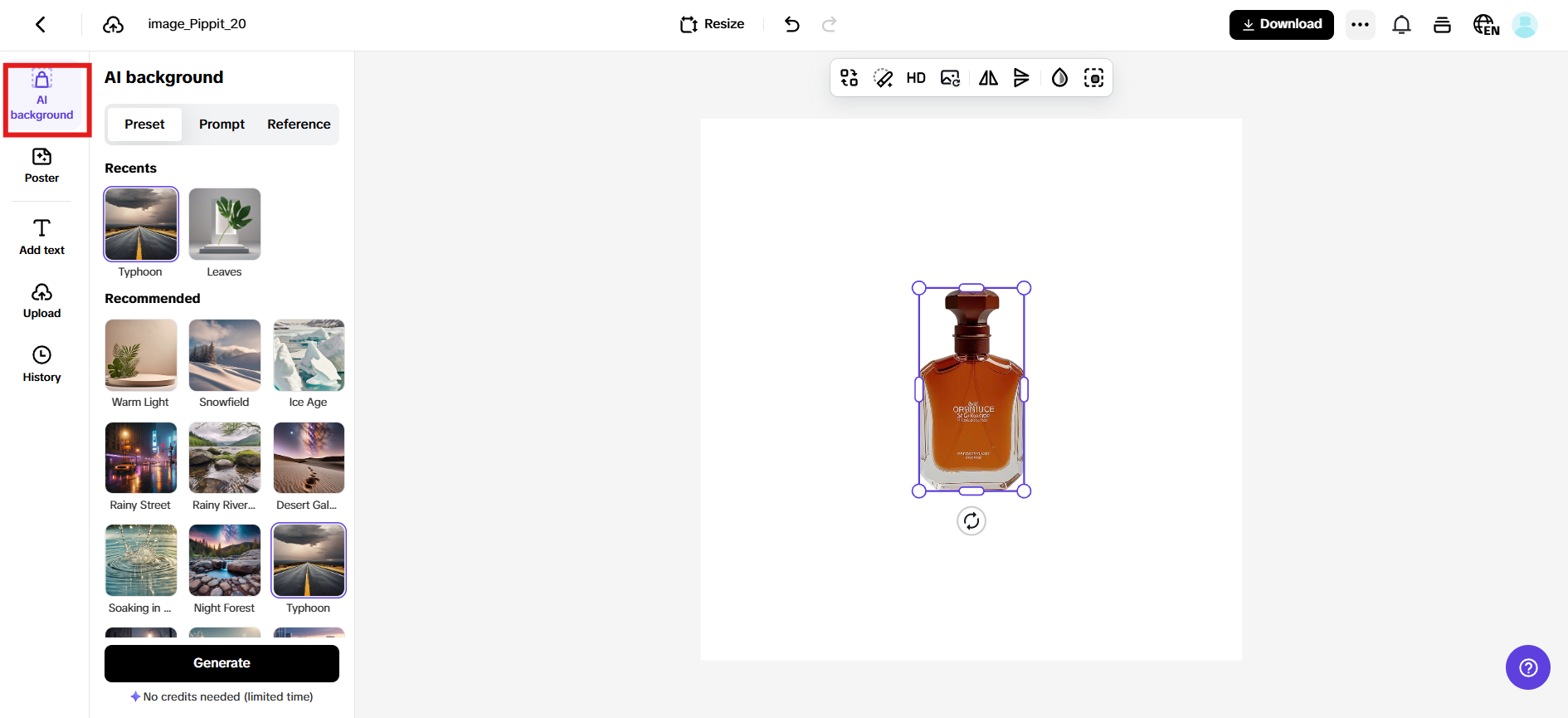Screen dimensions: 1568x718
Task: Select the Leaves recent background
Action: click(225, 224)
